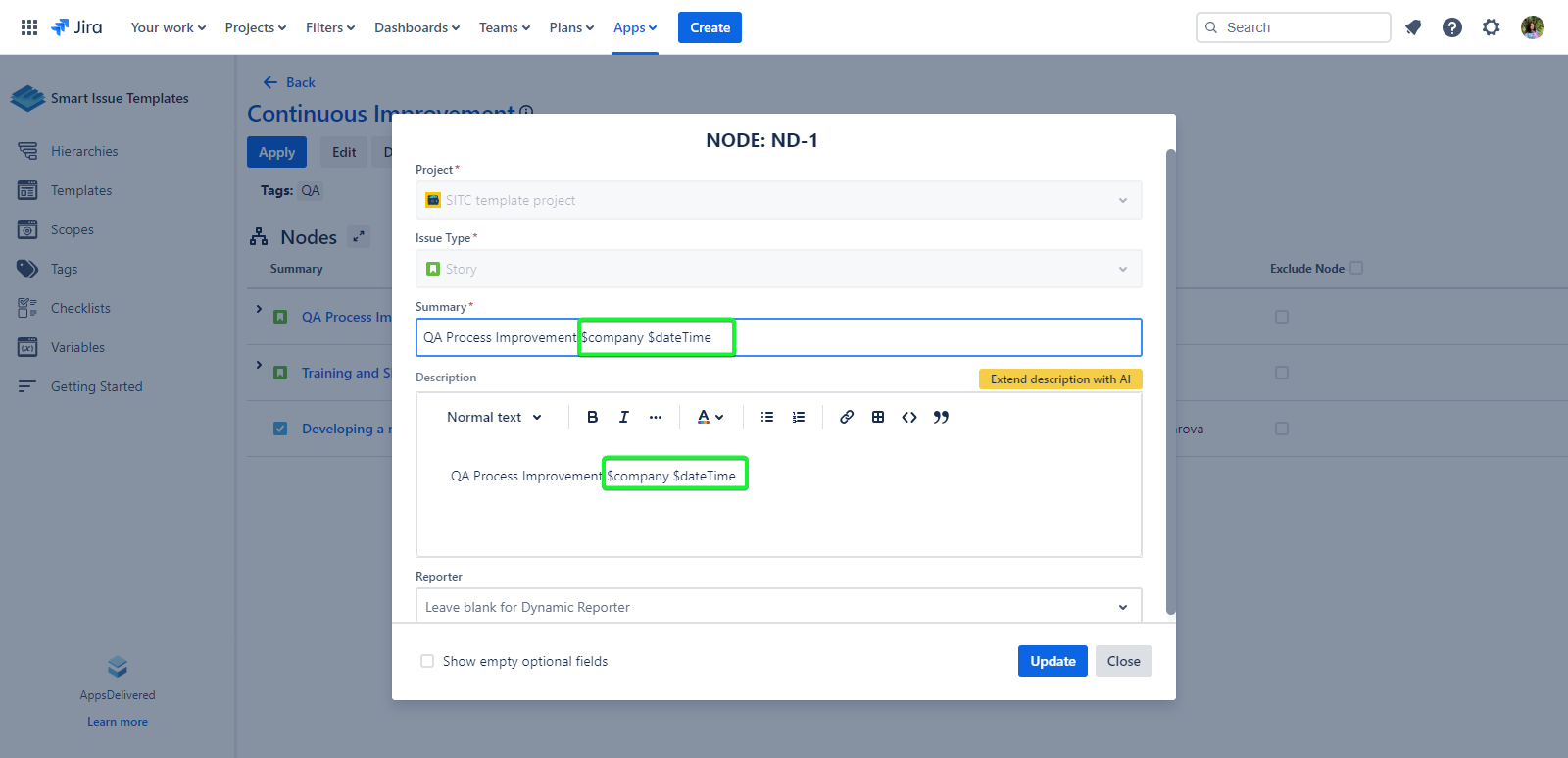Image resolution: width=1568 pixels, height=758 pixels.
Task: Open the text color picker
Action: tap(710, 417)
